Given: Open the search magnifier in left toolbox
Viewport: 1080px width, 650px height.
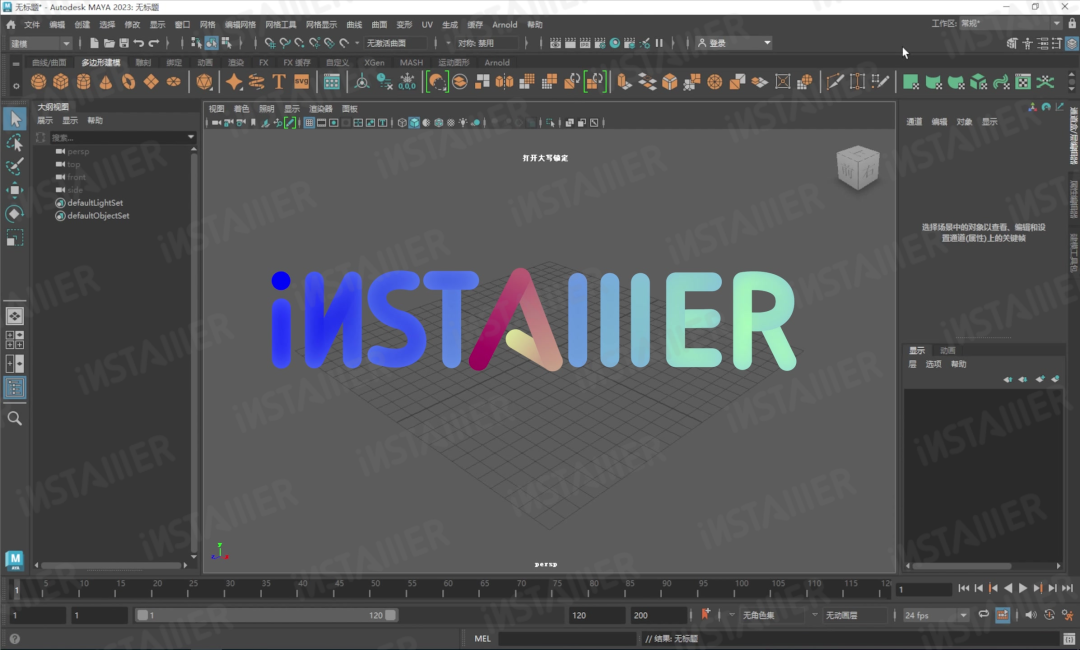Looking at the screenshot, I should [14, 418].
